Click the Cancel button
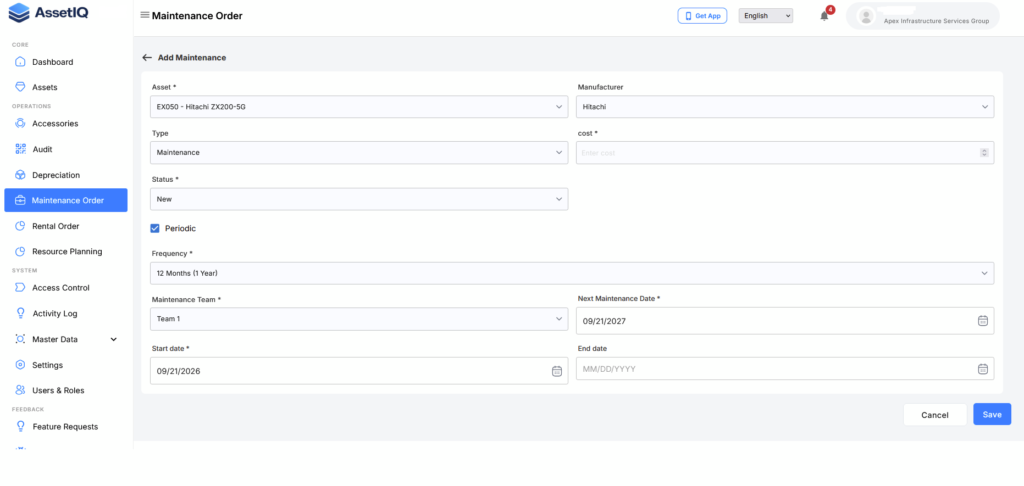Viewport: 1024px width, 486px height. tap(935, 414)
